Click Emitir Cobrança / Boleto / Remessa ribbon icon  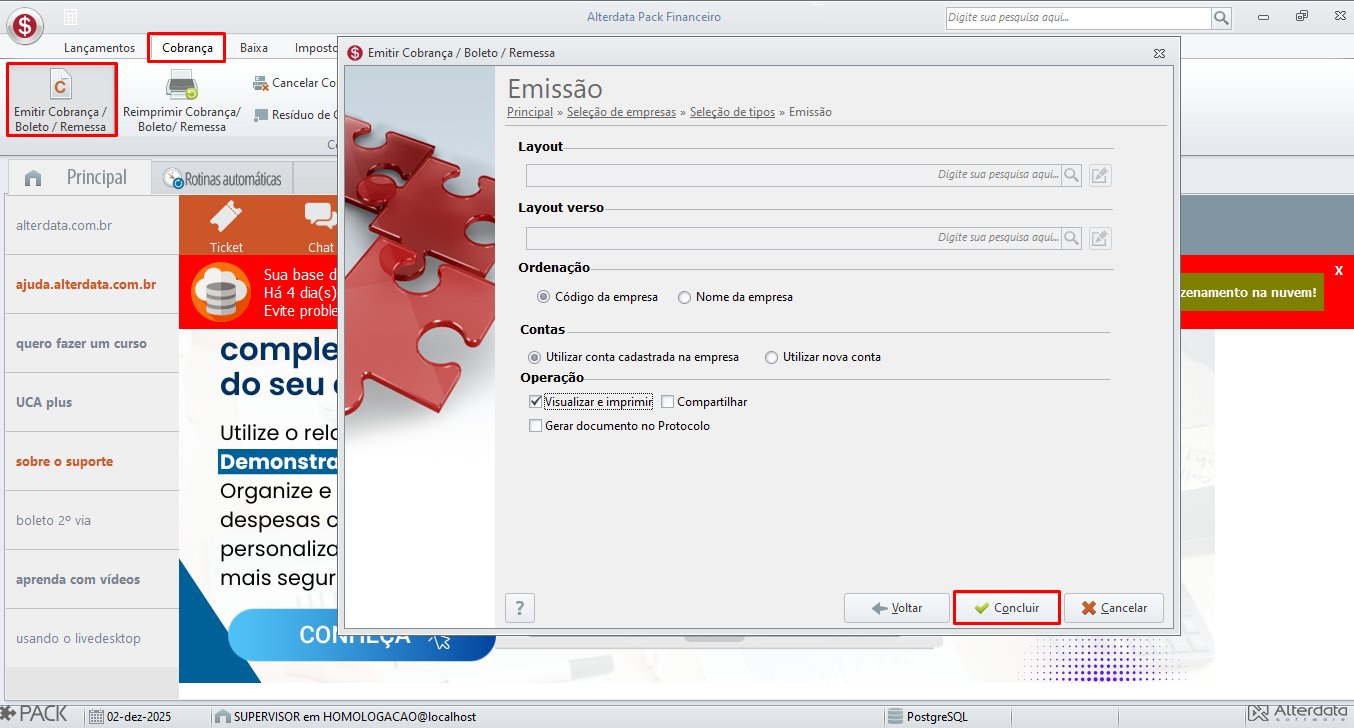(x=61, y=99)
